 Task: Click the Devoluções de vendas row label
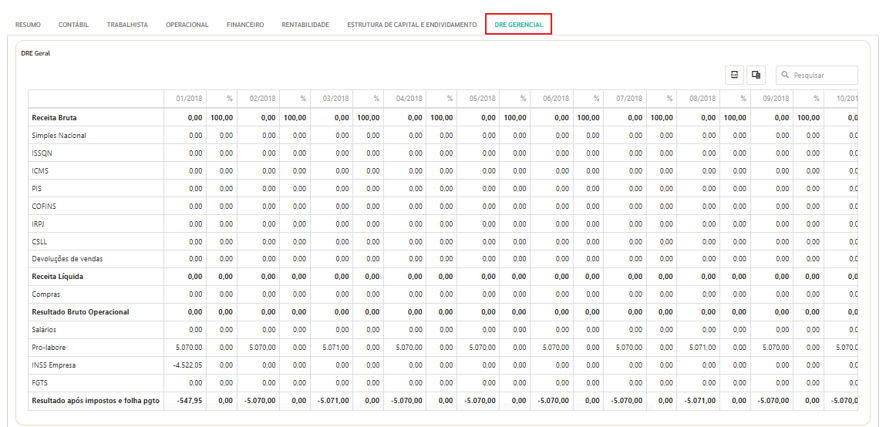pos(67,258)
